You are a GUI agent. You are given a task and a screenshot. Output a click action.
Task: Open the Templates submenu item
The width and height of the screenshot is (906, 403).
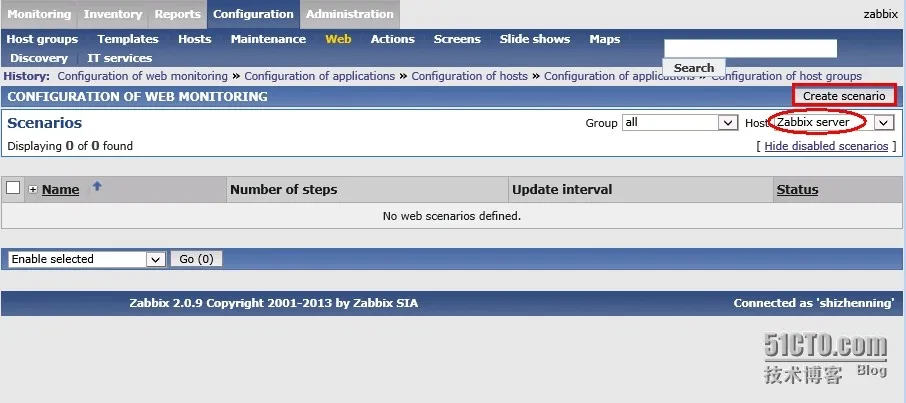tap(128, 39)
